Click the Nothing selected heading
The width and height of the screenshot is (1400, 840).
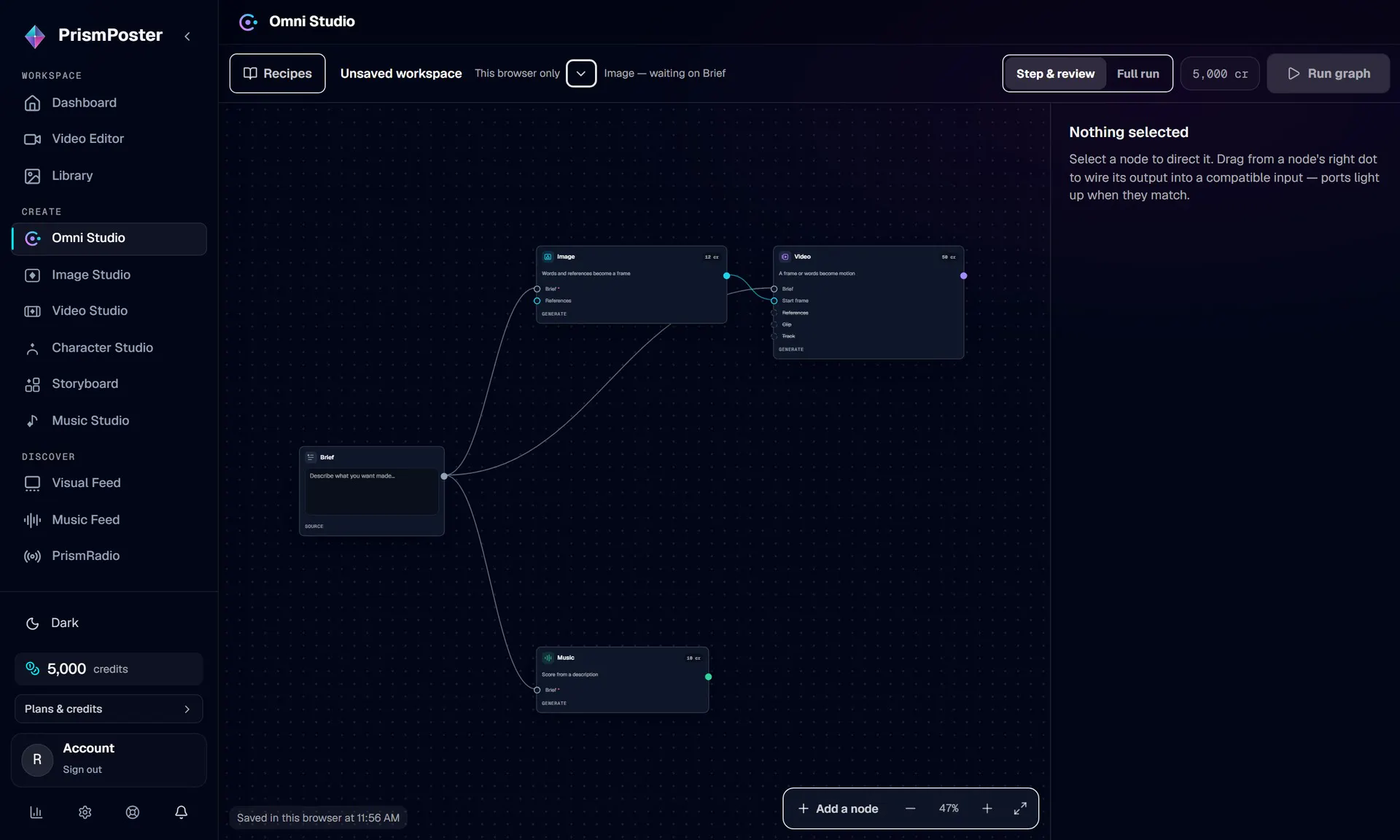click(1129, 132)
